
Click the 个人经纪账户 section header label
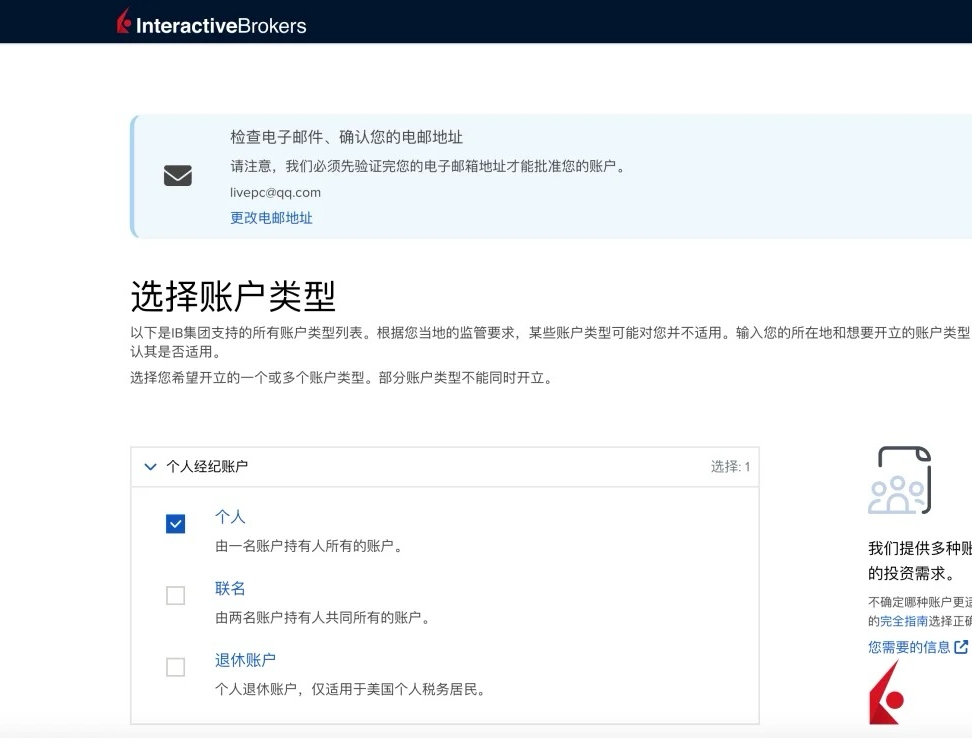click(x=207, y=467)
